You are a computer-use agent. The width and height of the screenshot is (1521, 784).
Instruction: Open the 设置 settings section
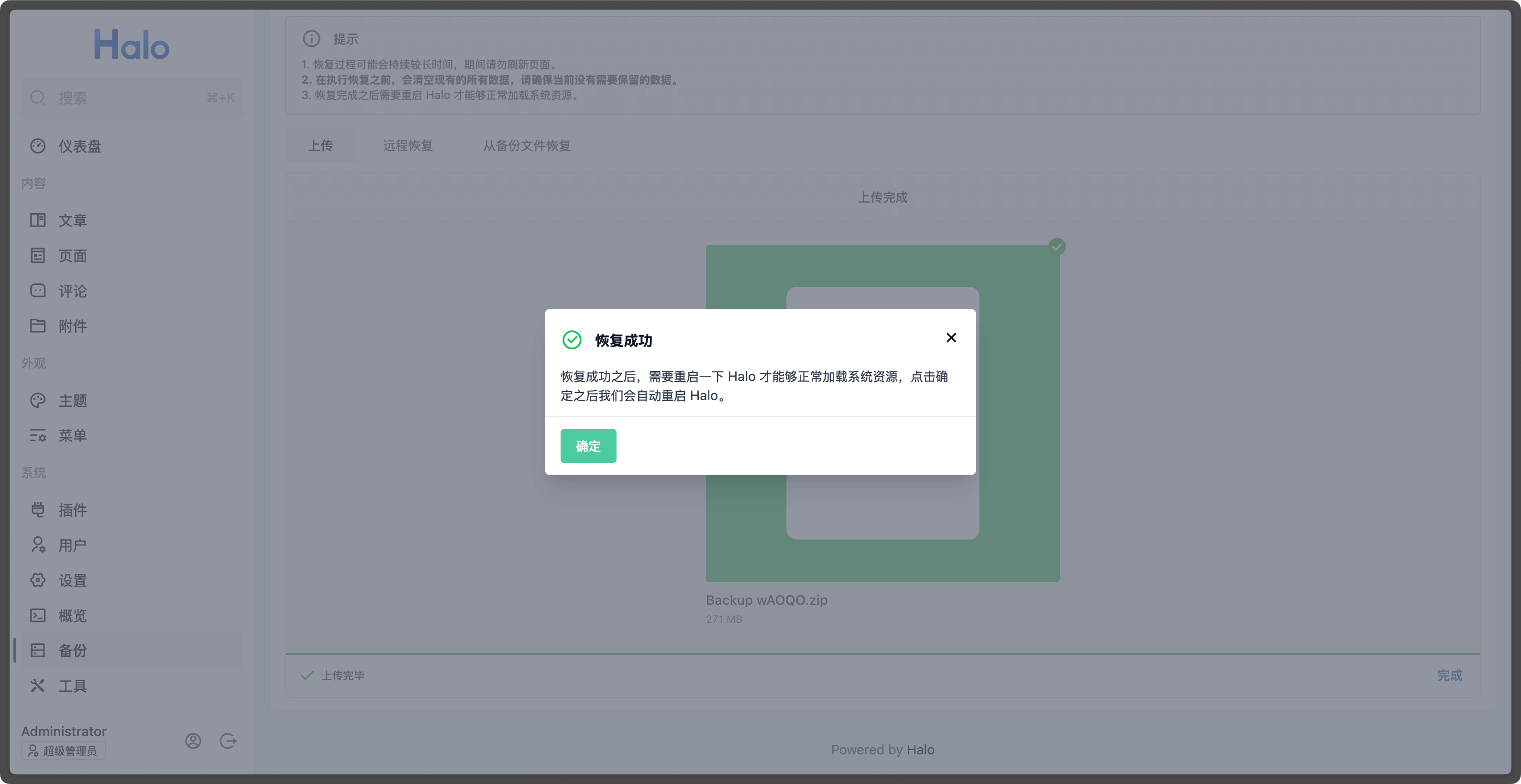38,580
